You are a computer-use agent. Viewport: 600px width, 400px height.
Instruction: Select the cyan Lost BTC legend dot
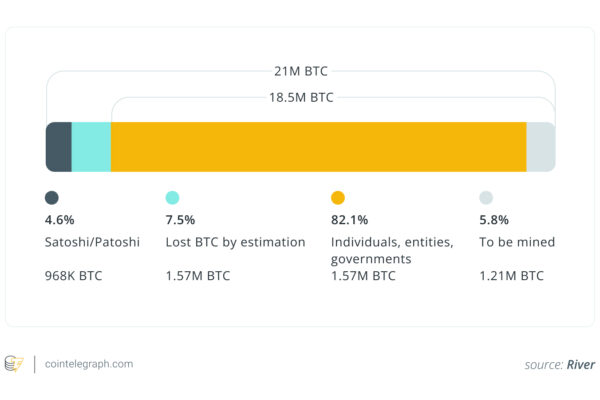172,198
